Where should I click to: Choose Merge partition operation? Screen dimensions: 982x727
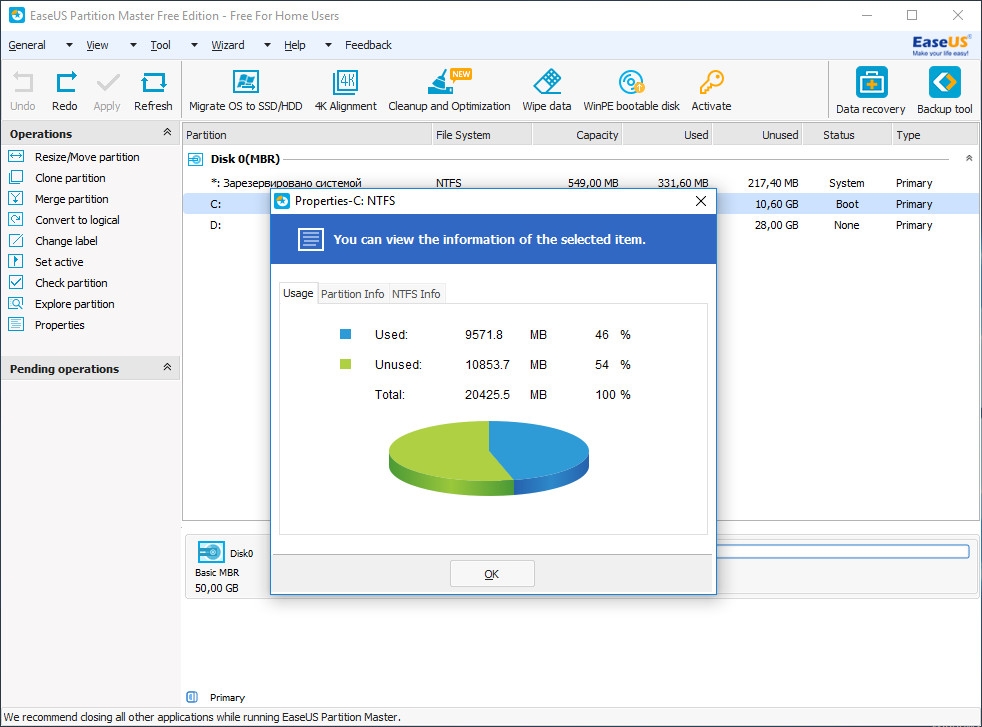pyautogui.click(x=71, y=199)
